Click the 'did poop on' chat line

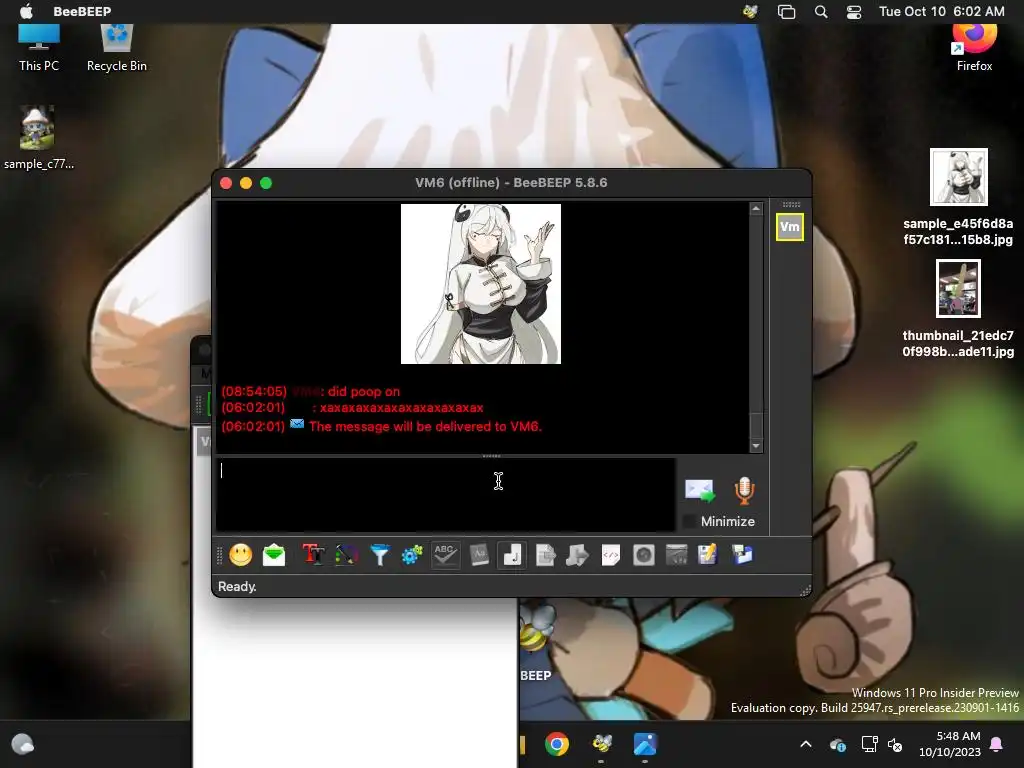coord(364,392)
